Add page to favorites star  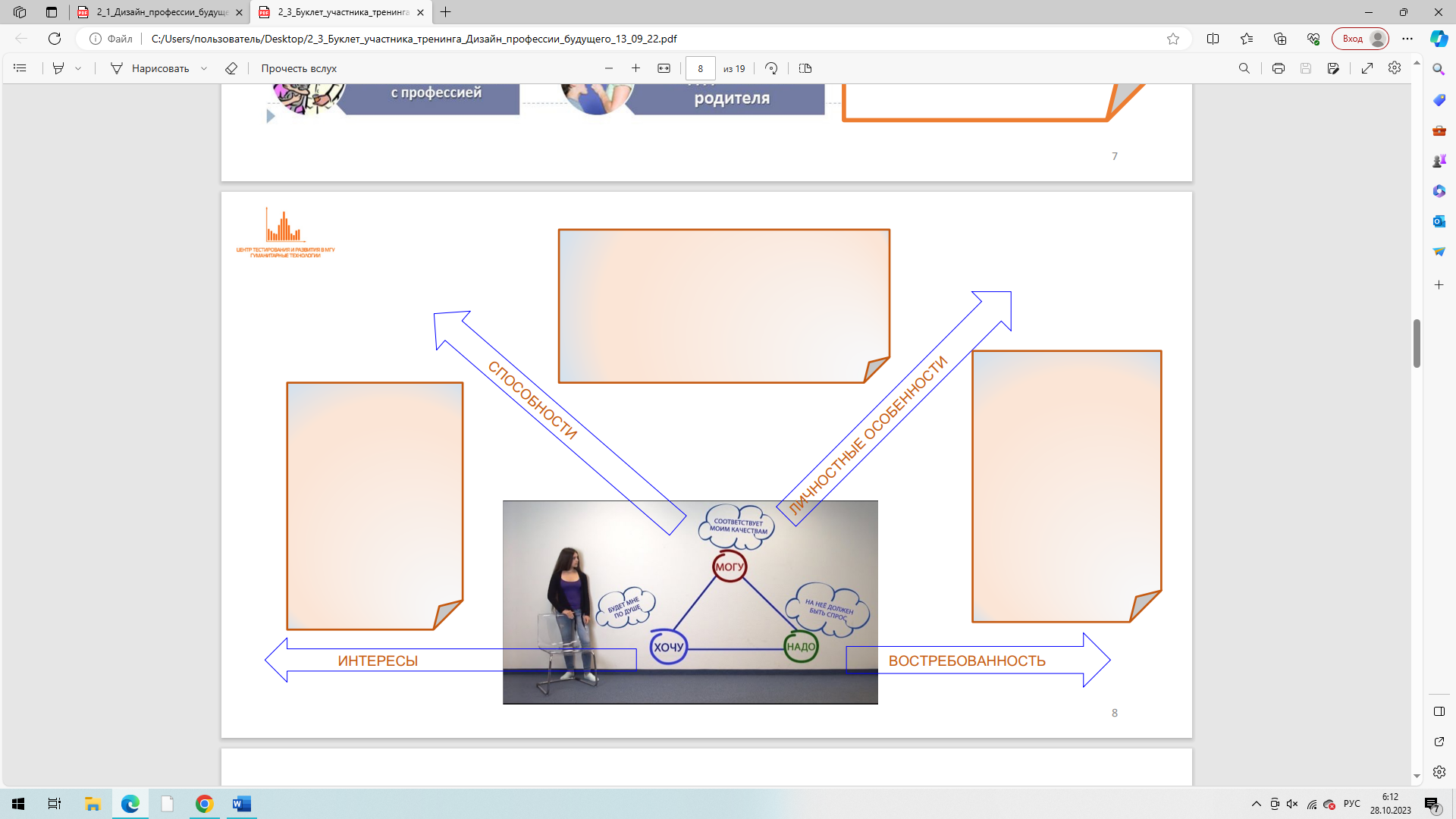coord(1173,39)
